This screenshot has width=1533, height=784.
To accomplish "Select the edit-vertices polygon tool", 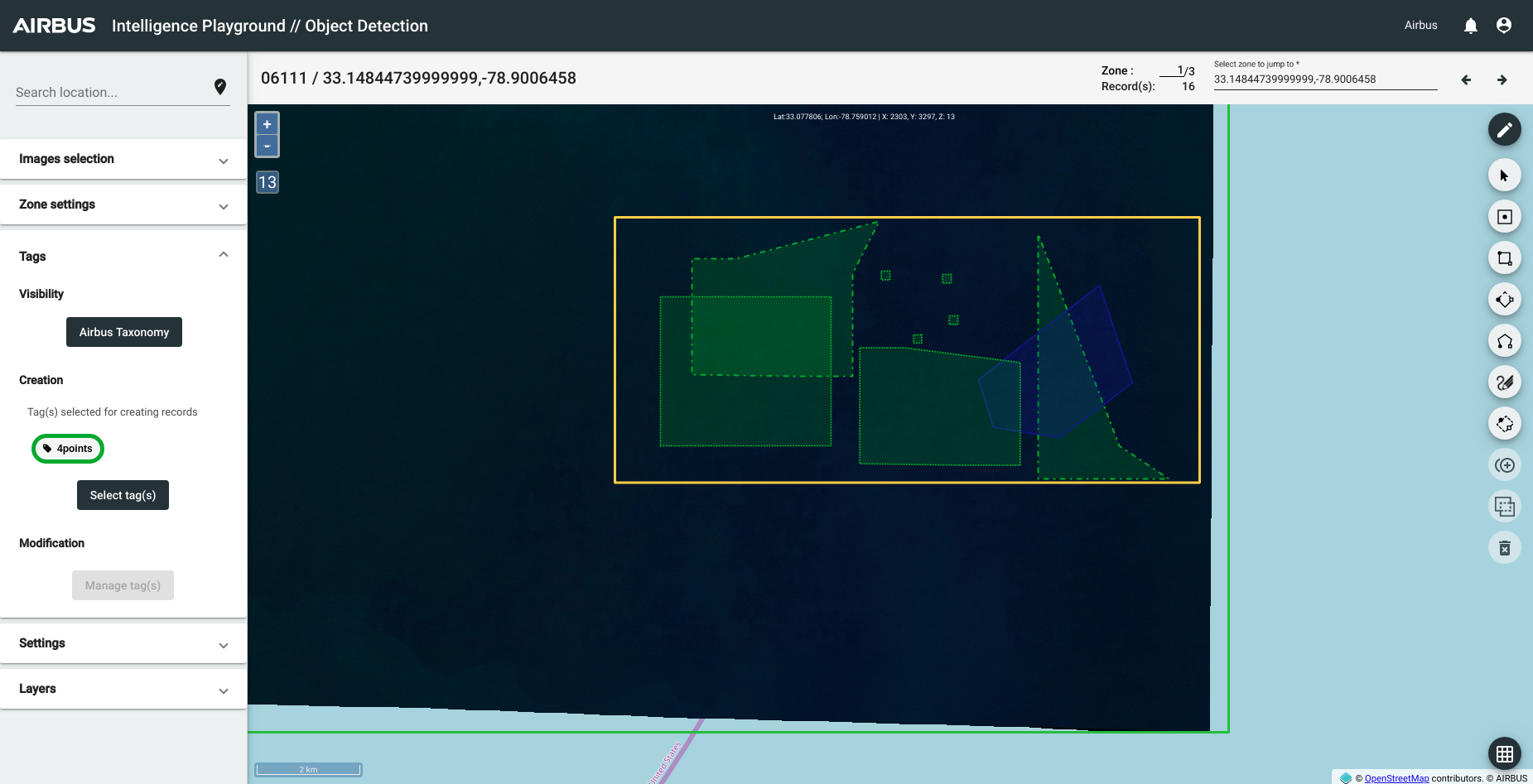I will click(1504, 424).
